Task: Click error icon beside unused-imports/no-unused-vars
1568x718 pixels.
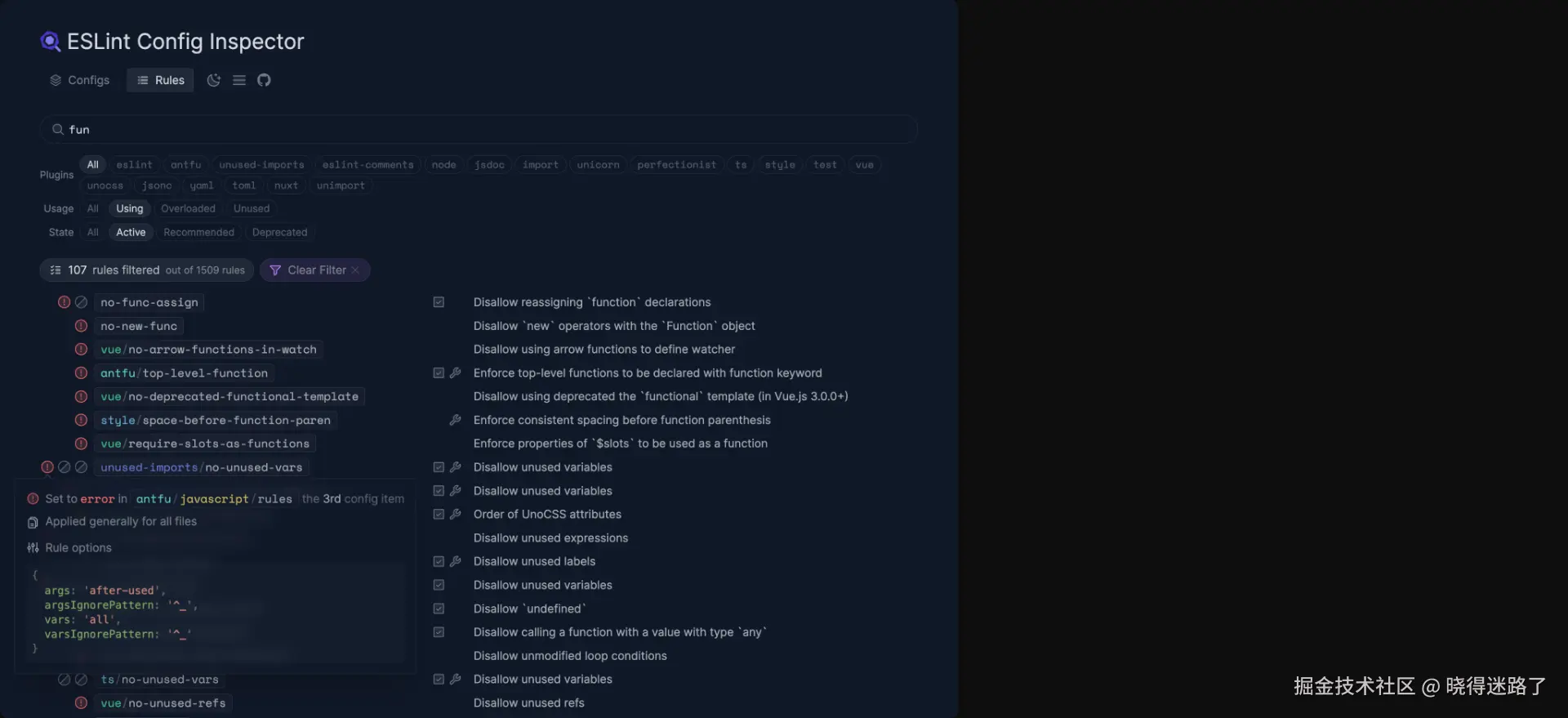Action: click(x=47, y=467)
